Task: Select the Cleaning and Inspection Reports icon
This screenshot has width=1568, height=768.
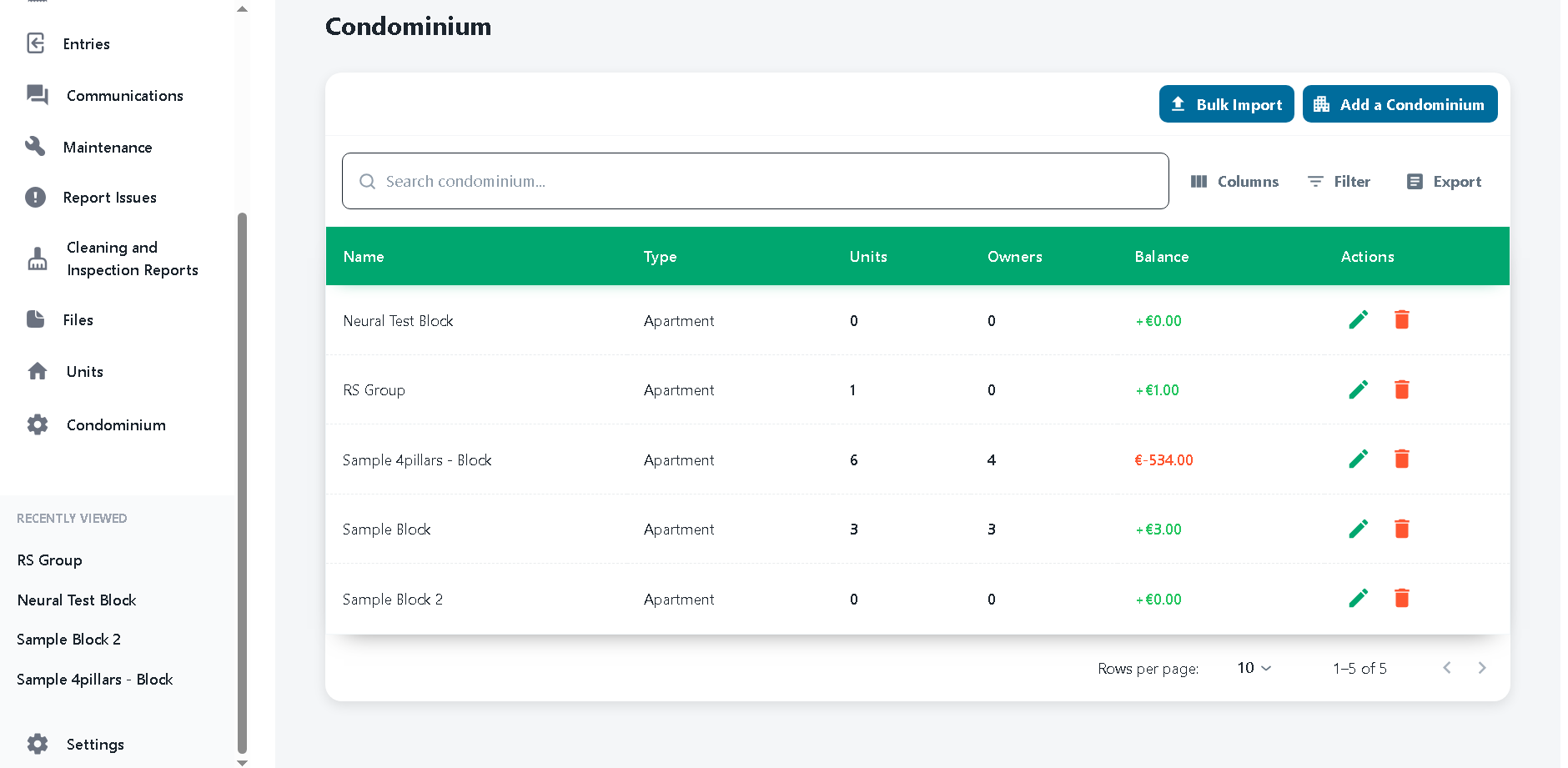Action: tap(36, 259)
